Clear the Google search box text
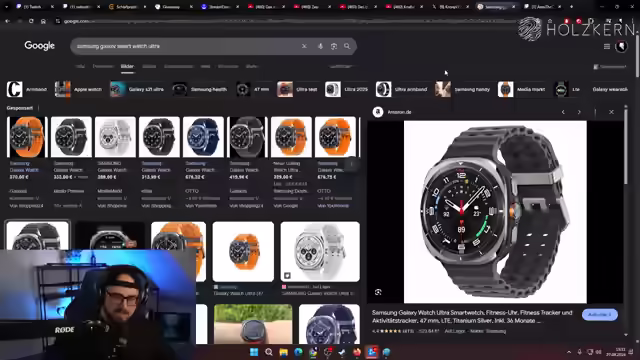 304,46
